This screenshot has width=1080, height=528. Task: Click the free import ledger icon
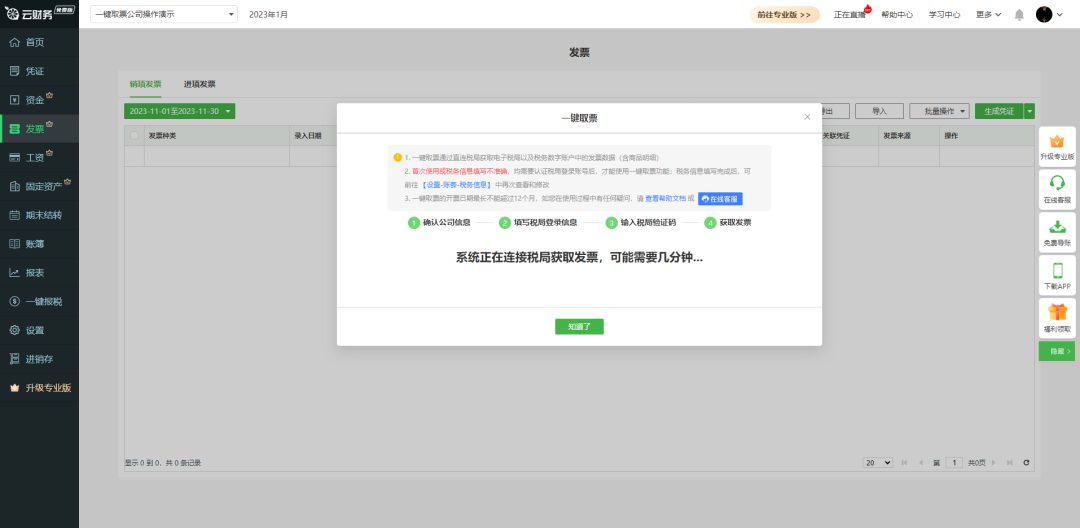tap(1057, 226)
